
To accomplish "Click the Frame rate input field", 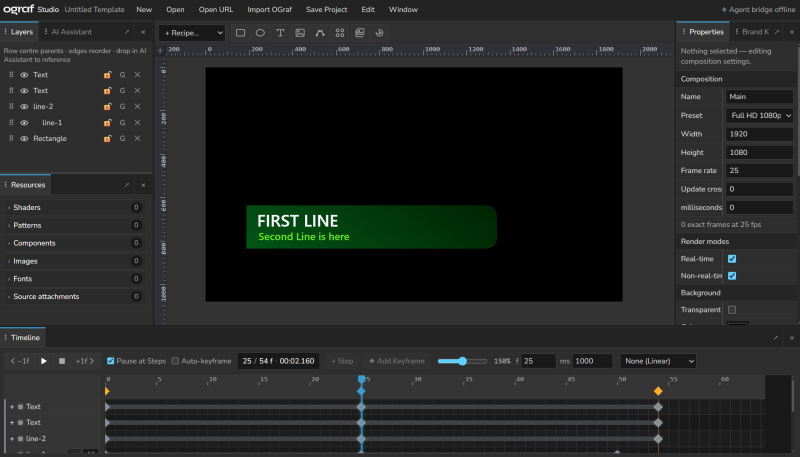I will pos(759,170).
